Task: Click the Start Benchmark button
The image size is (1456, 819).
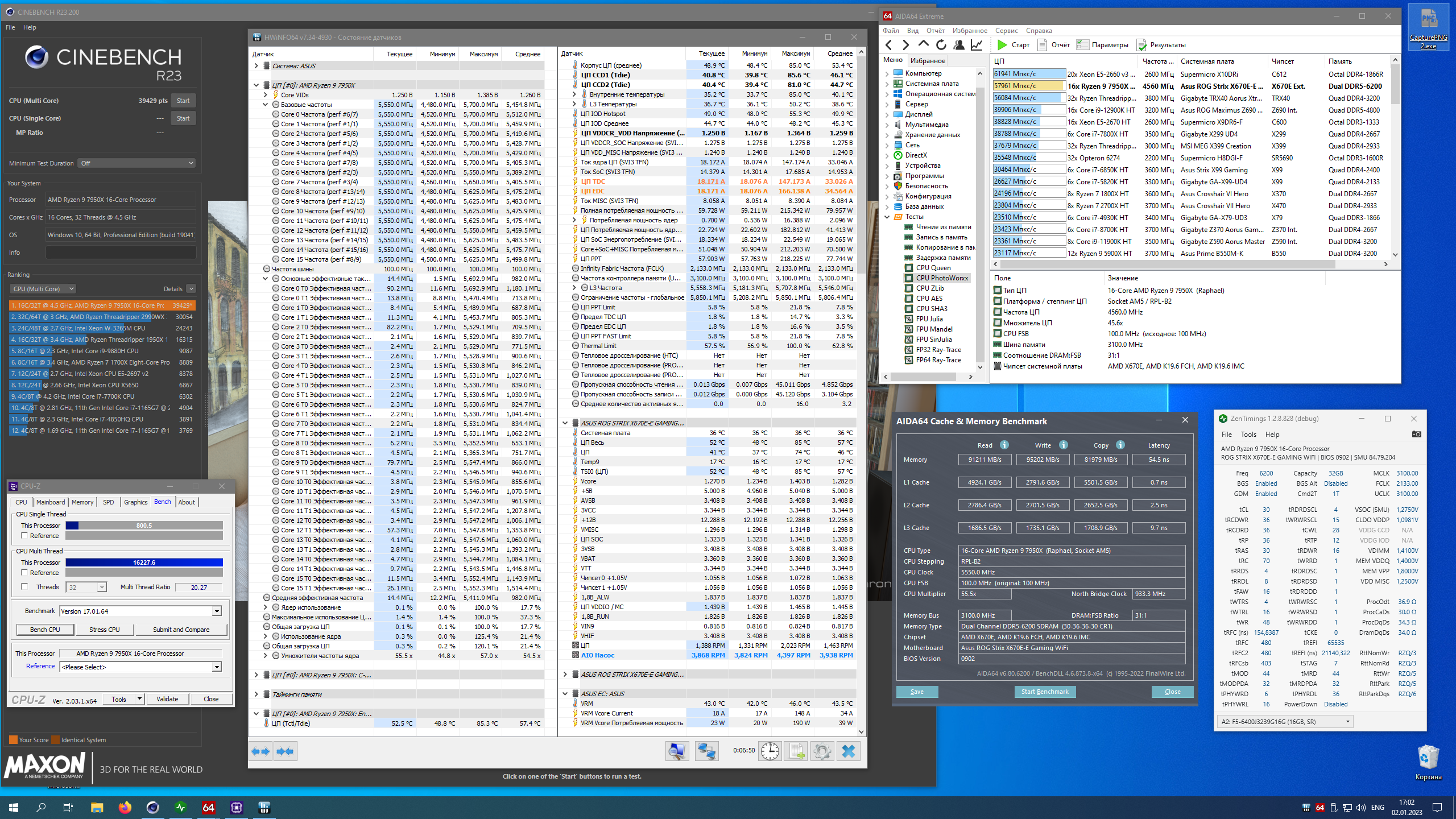Action: 1044,692
